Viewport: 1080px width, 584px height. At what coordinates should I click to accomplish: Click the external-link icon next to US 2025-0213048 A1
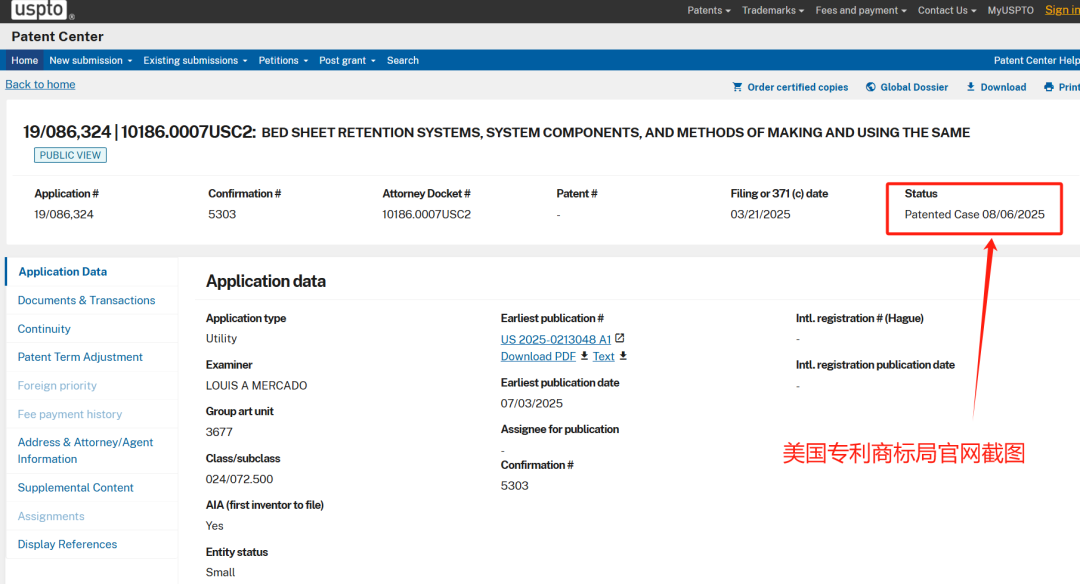click(619, 338)
